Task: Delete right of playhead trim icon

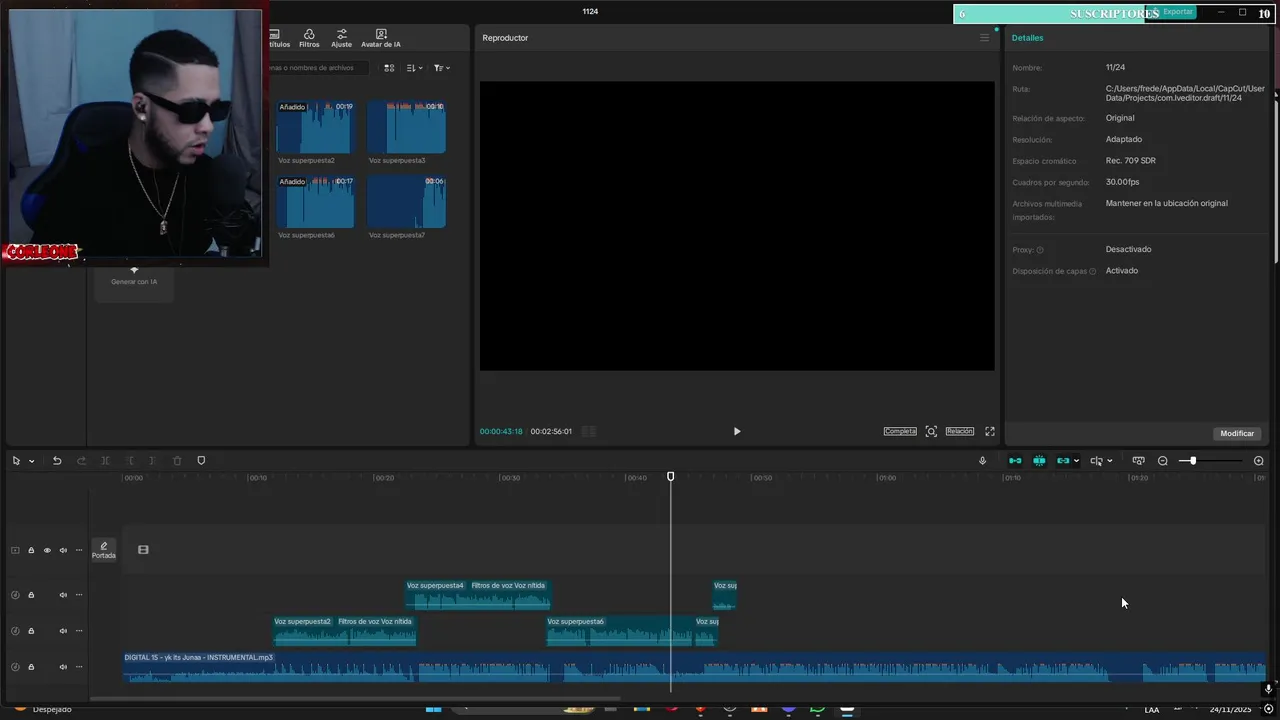Action: coord(152,460)
